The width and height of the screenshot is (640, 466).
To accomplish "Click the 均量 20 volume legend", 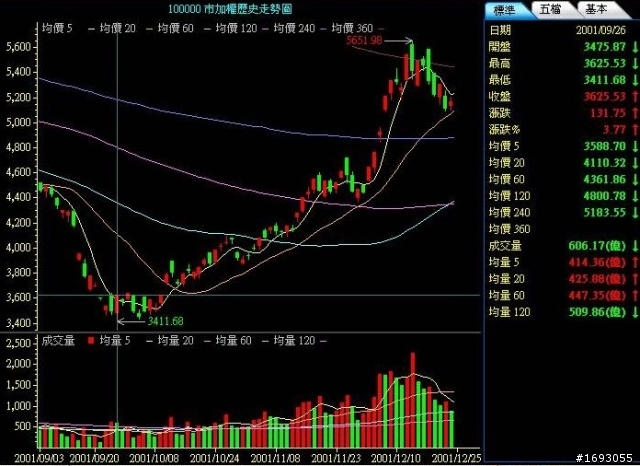I will (176, 341).
